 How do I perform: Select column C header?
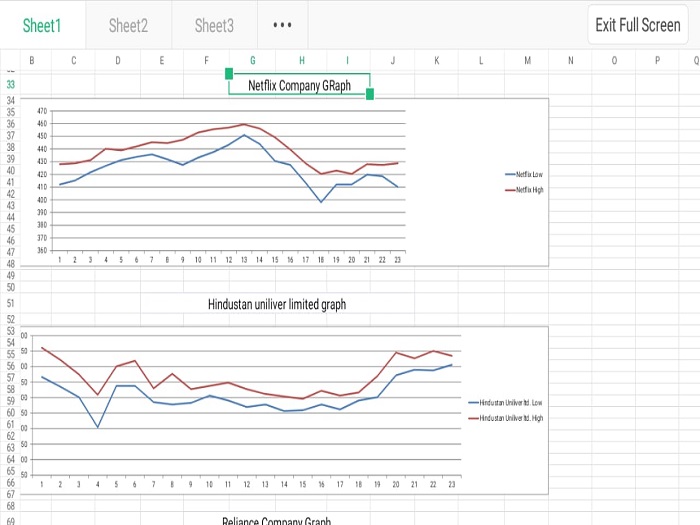(74, 60)
